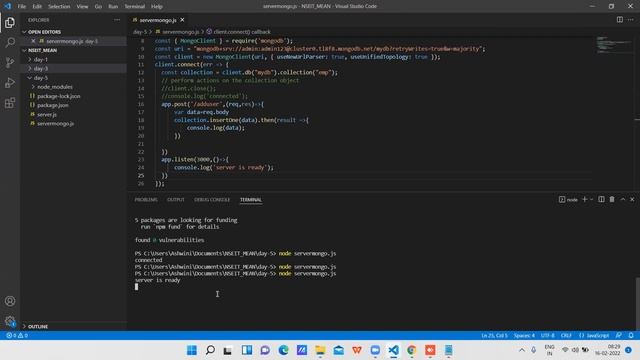Image resolution: width=640 pixels, height=360 pixels.
Task: Close the terminal panel
Action: pos(632,199)
